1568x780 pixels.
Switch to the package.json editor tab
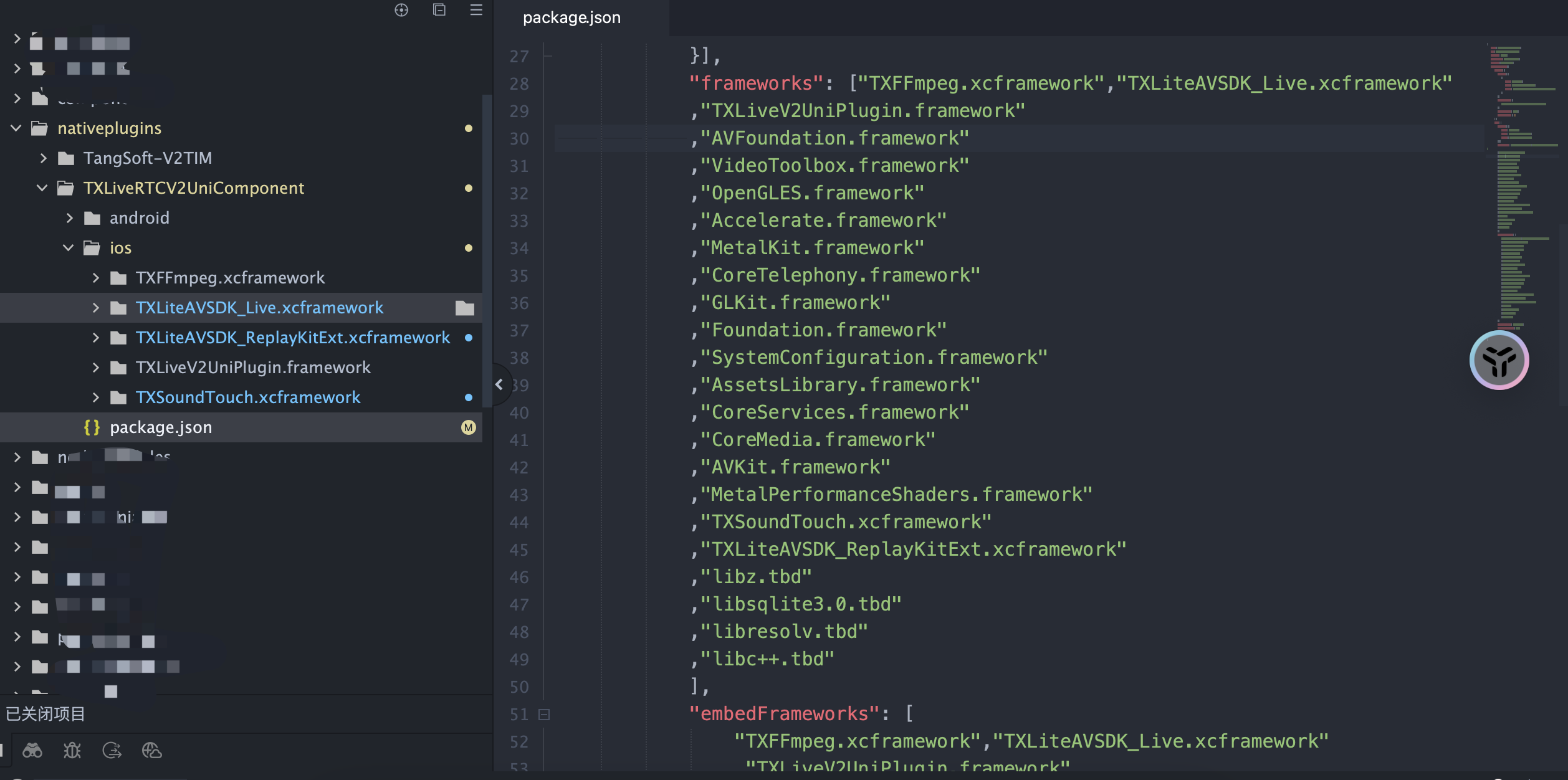pos(571,17)
